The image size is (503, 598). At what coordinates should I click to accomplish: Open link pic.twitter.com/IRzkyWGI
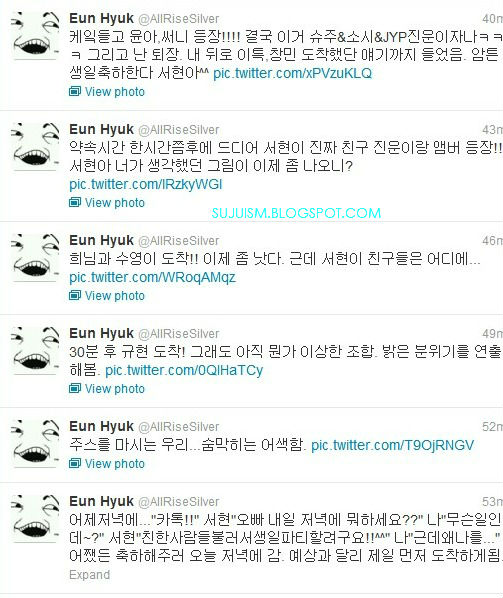[146, 185]
